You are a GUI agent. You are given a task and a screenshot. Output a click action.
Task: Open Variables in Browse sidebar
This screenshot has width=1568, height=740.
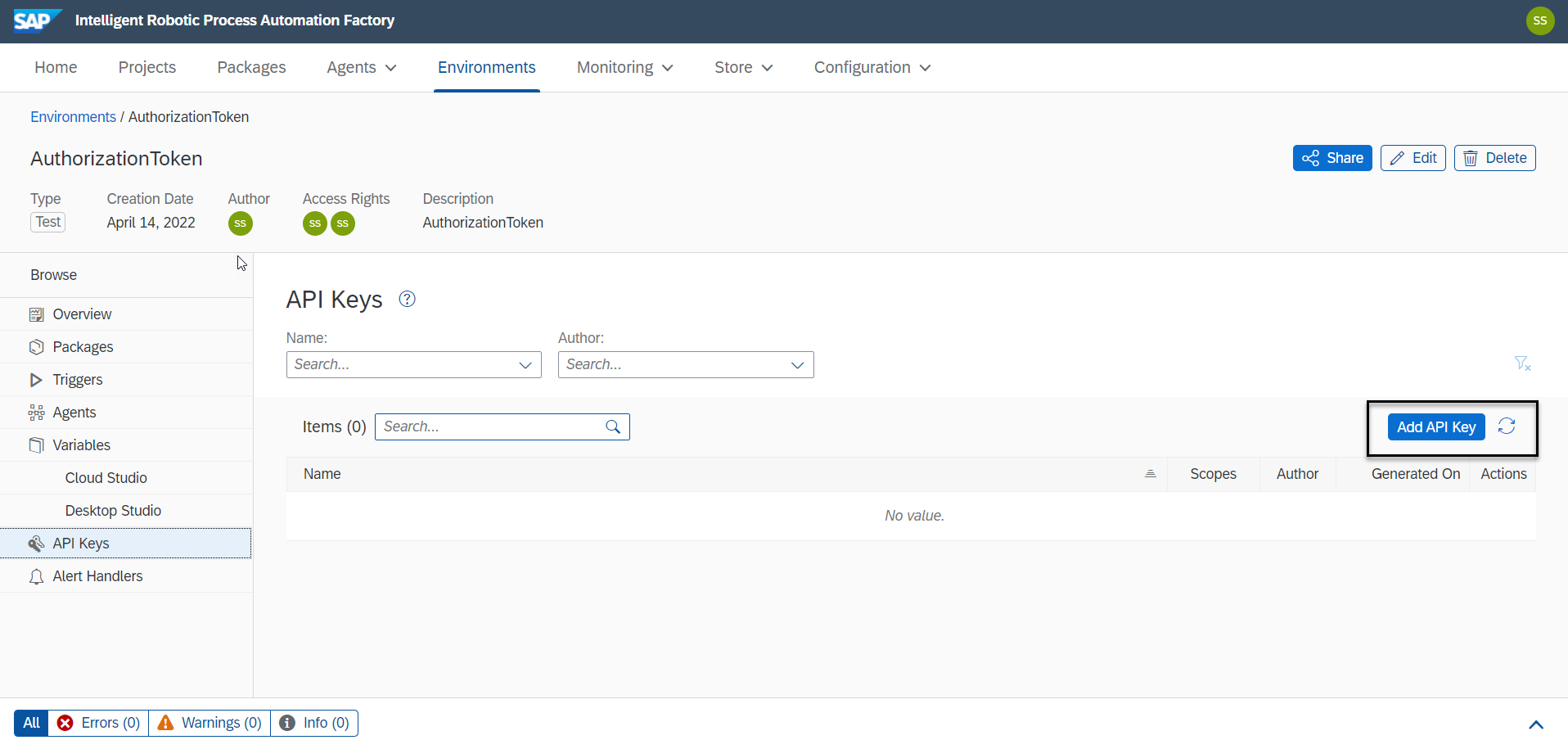point(126,445)
